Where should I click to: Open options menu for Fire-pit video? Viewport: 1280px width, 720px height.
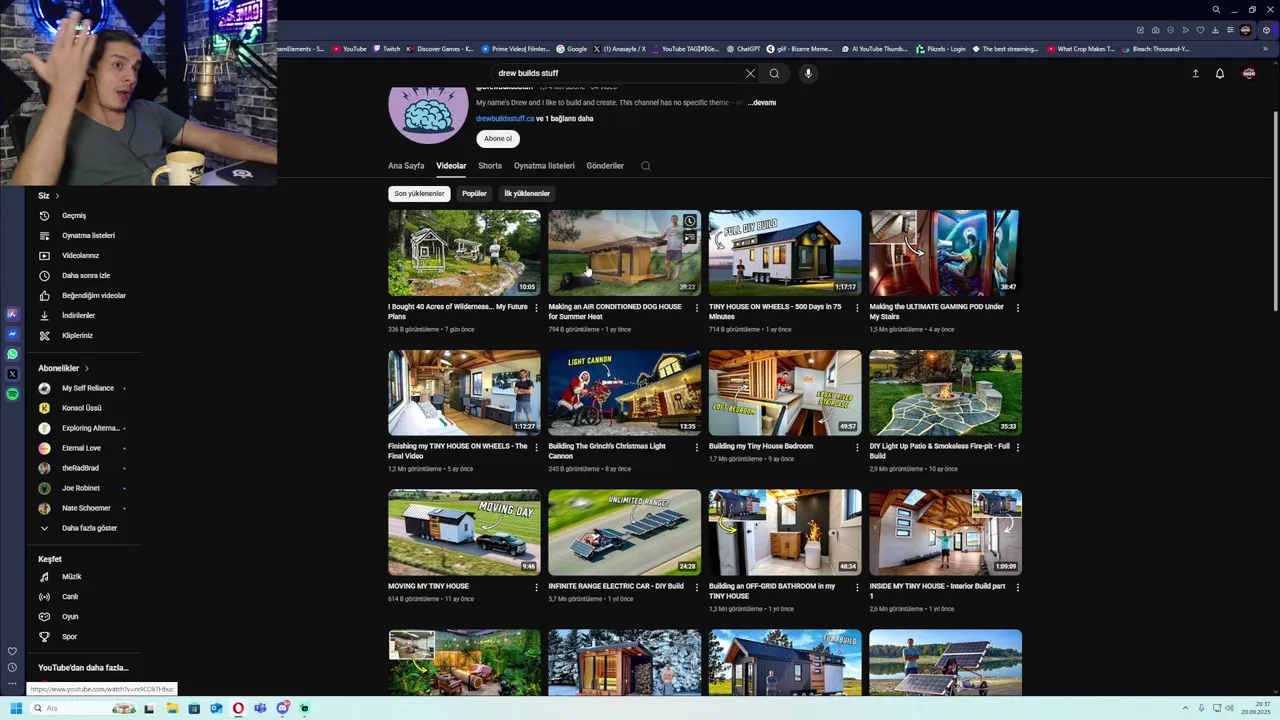[x=1018, y=447]
